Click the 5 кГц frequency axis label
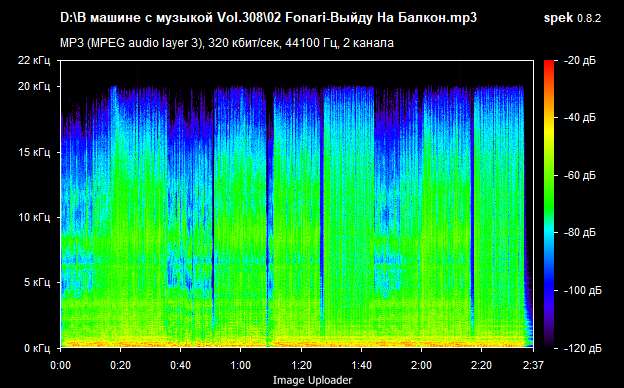 click(37, 283)
